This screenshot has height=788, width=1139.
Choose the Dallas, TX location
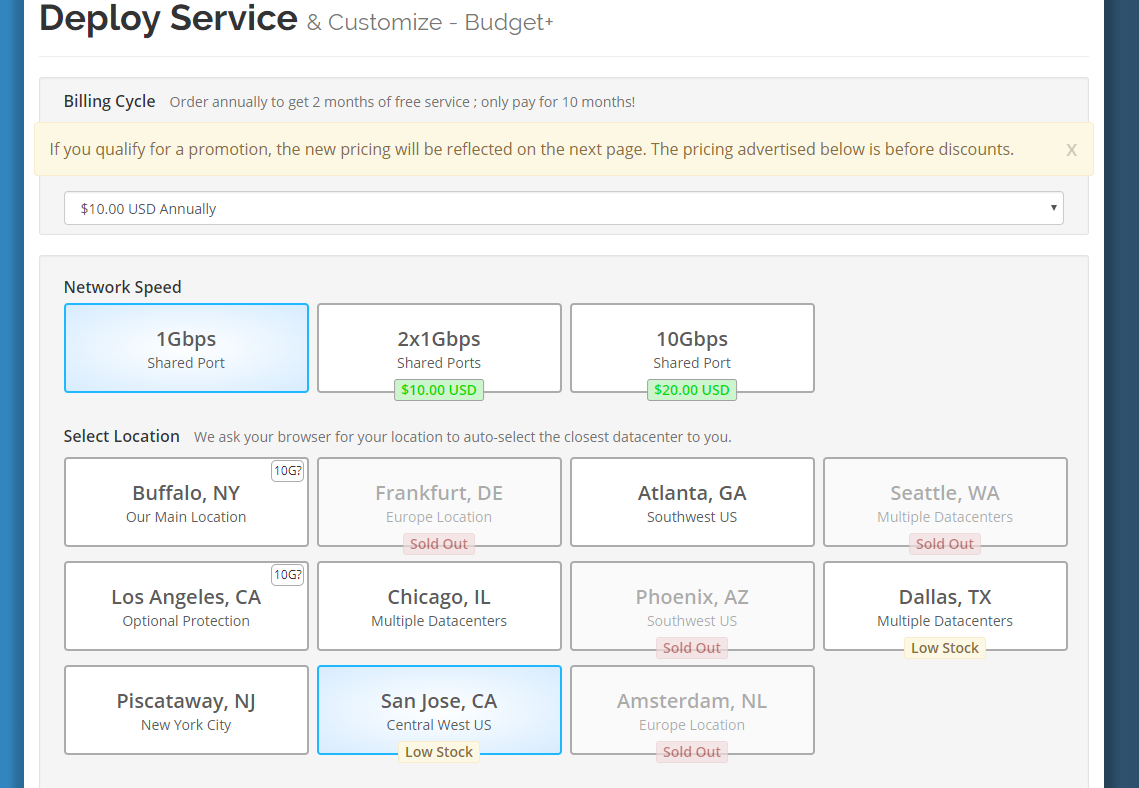[945, 606]
